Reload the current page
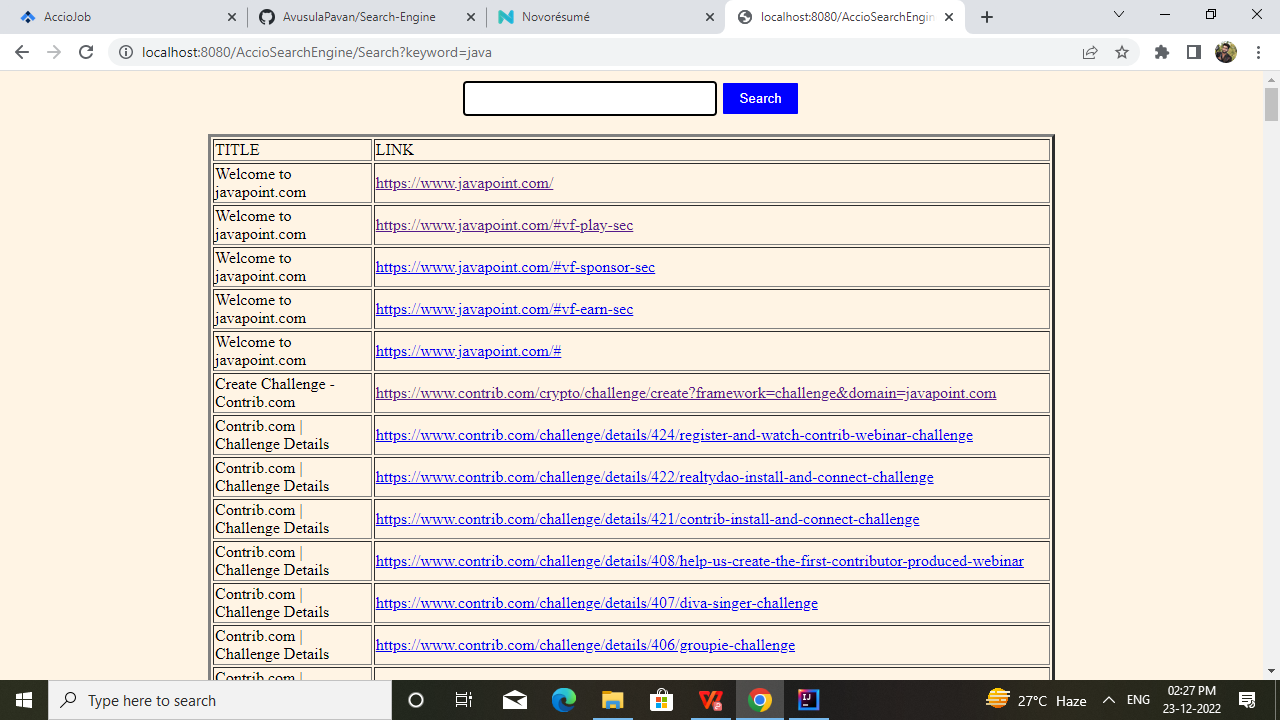The width and height of the screenshot is (1280, 720). (x=86, y=52)
